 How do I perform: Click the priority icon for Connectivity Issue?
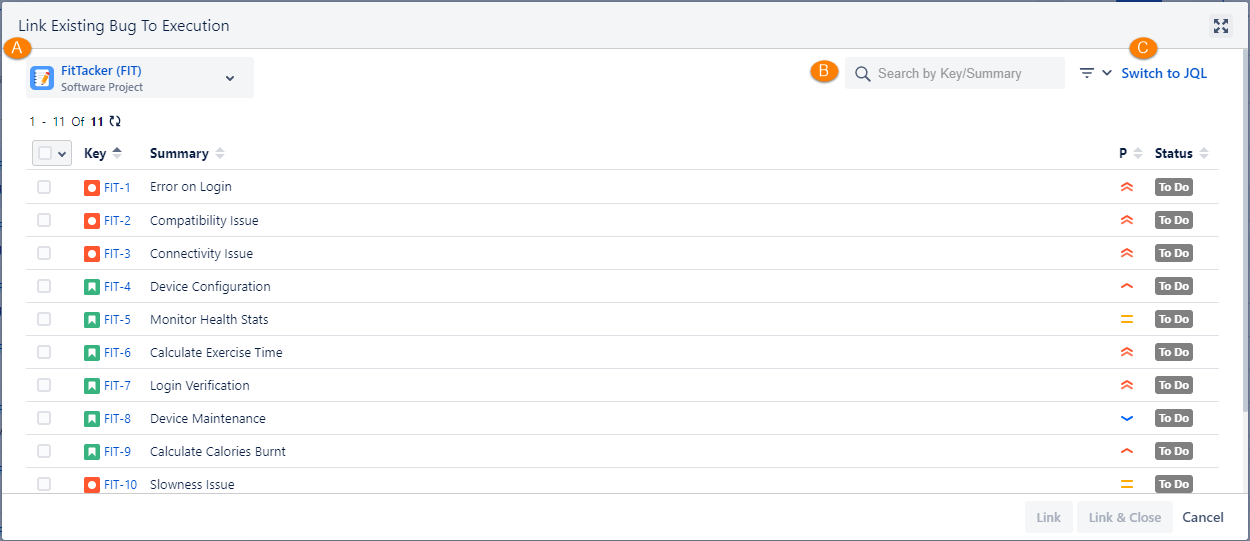pos(1127,253)
